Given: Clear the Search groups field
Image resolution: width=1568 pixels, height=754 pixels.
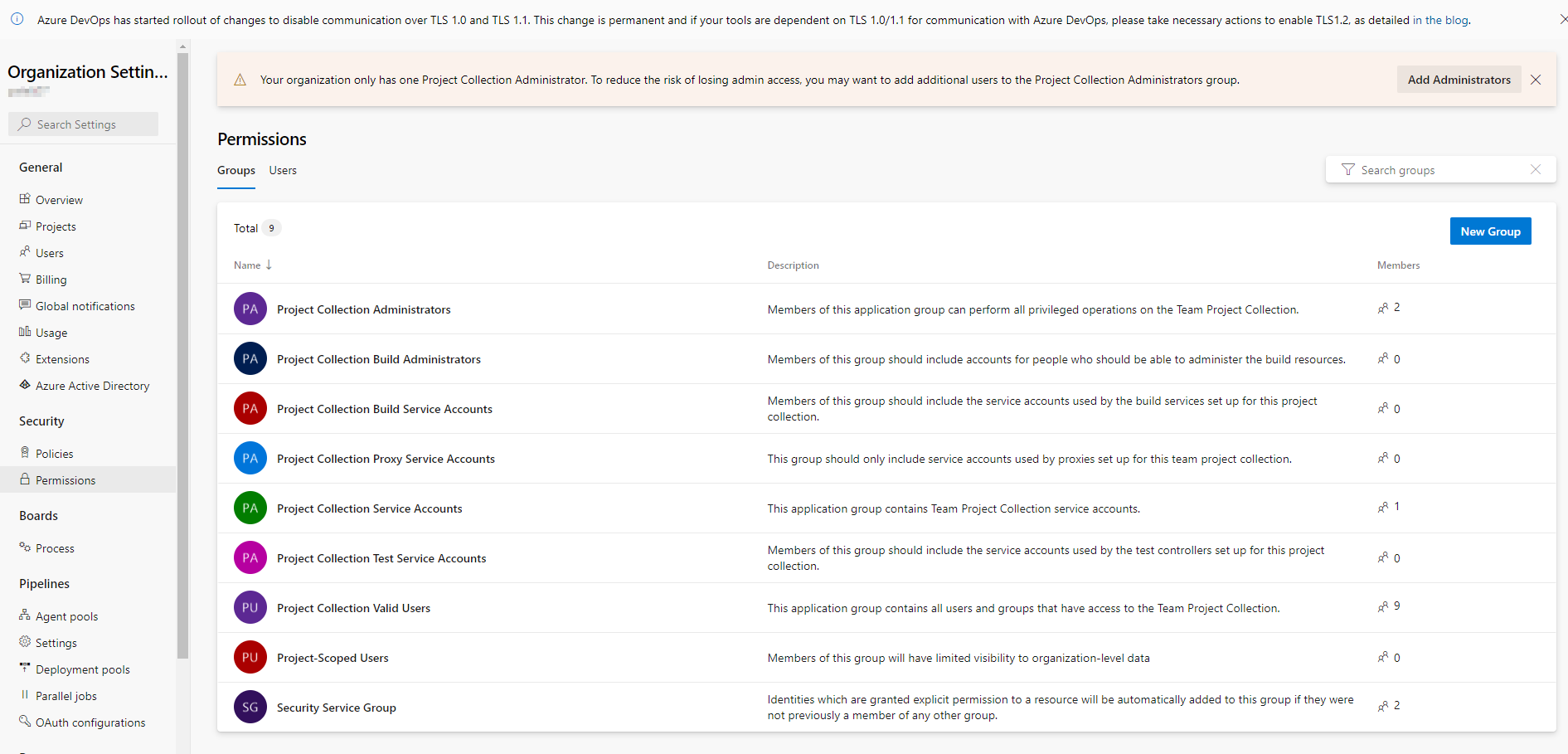Looking at the screenshot, I should click(x=1536, y=170).
